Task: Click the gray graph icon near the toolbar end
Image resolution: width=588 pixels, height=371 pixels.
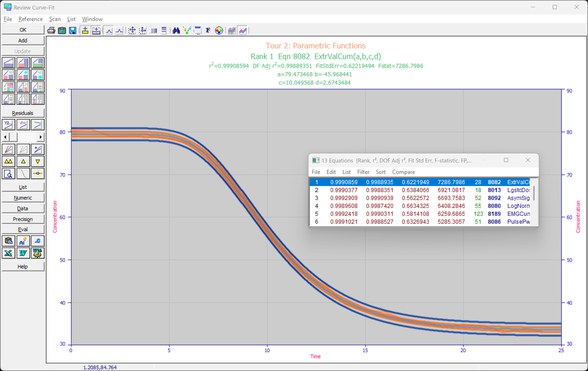Action: click(x=232, y=30)
